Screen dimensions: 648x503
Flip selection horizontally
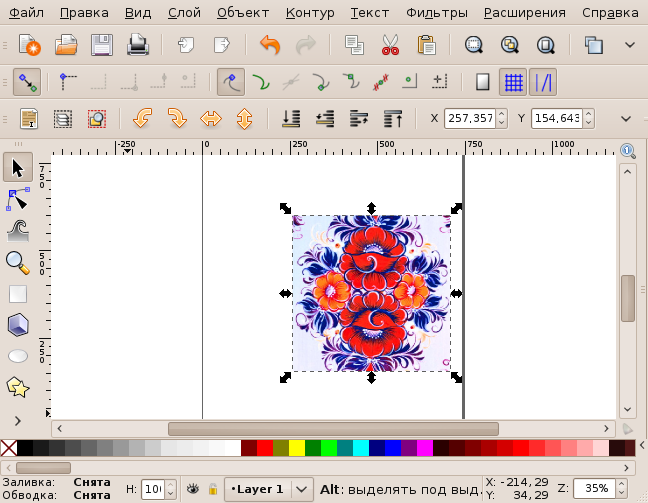point(211,119)
